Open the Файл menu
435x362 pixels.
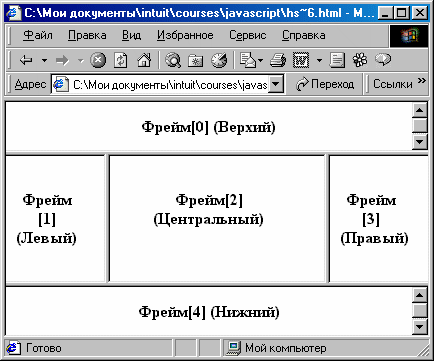[38, 35]
